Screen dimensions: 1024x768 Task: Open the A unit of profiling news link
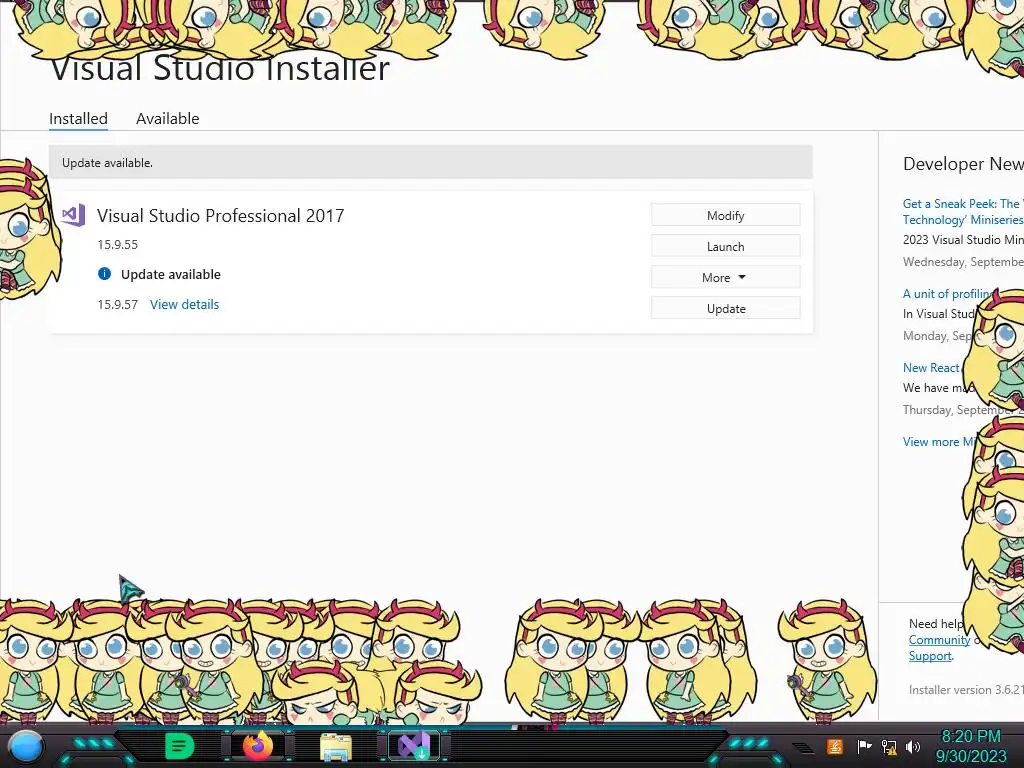[x=948, y=293]
